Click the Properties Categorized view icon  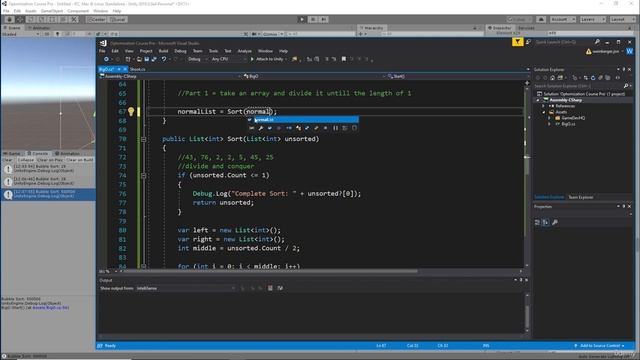538,222
